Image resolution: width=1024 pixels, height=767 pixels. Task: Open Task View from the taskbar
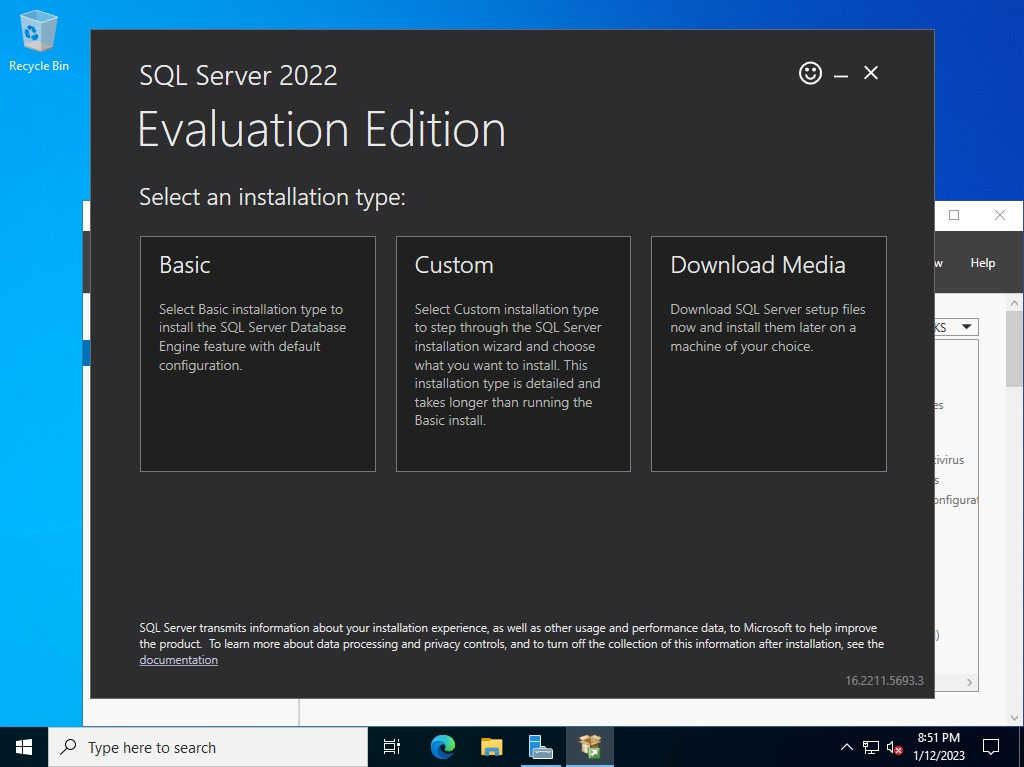[392, 747]
